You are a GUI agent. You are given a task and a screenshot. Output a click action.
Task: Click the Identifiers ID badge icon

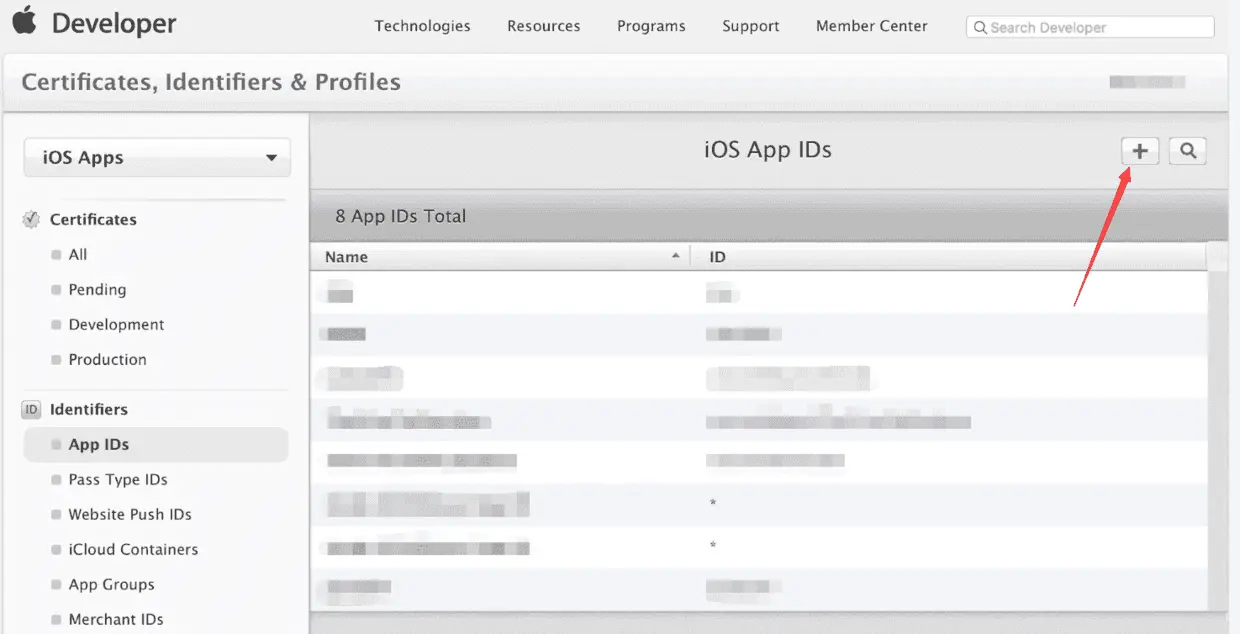[x=31, y=409]
